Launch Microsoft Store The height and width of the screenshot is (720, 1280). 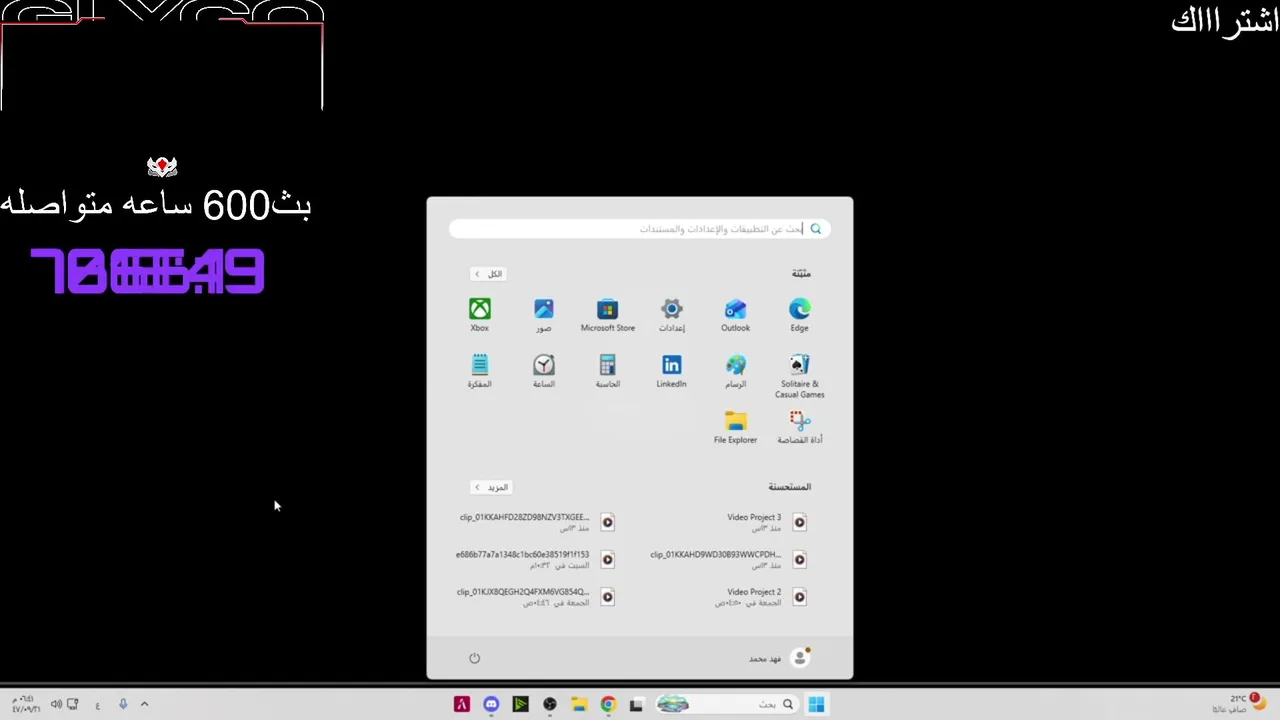(608, 314)
